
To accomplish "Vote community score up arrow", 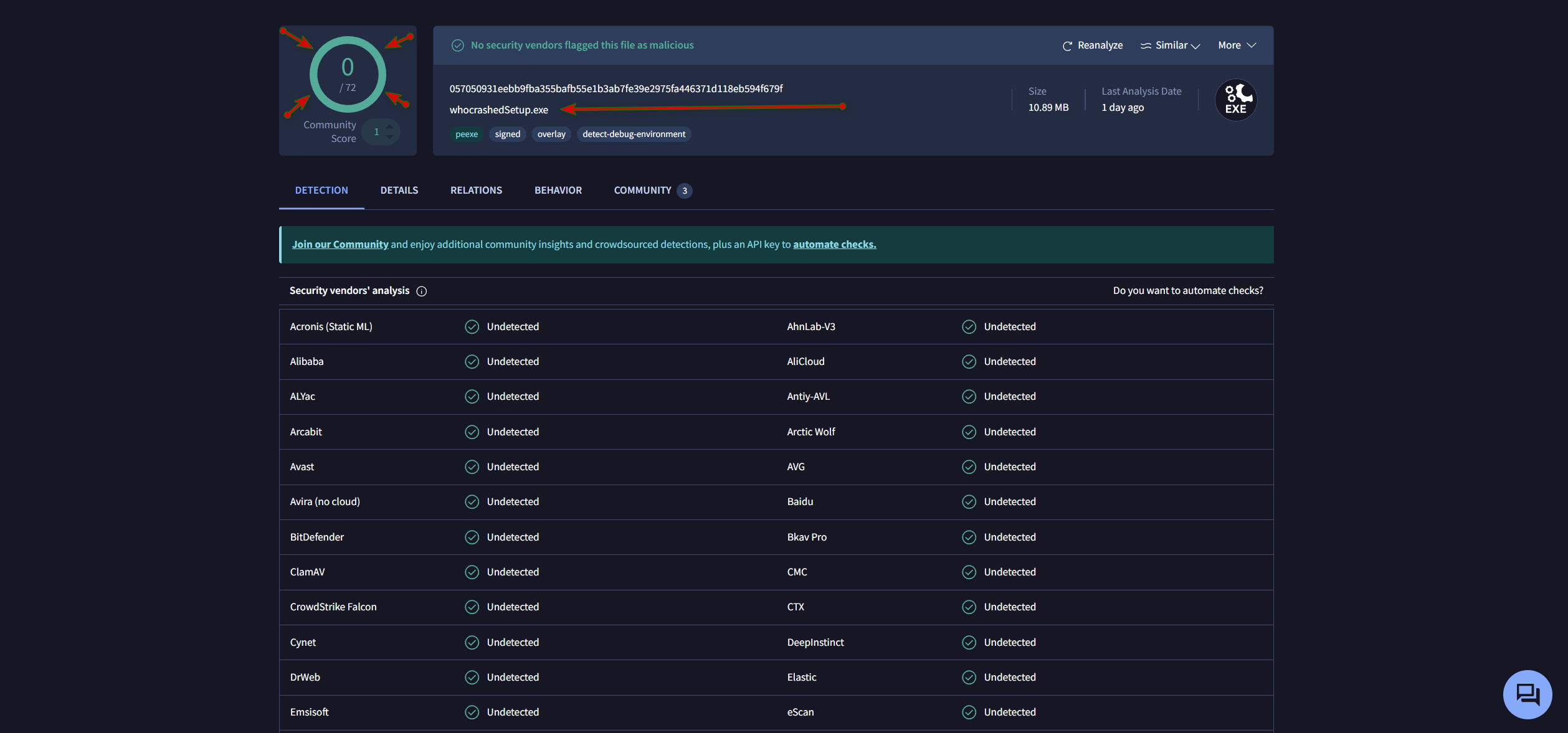I will coord(389,126).
